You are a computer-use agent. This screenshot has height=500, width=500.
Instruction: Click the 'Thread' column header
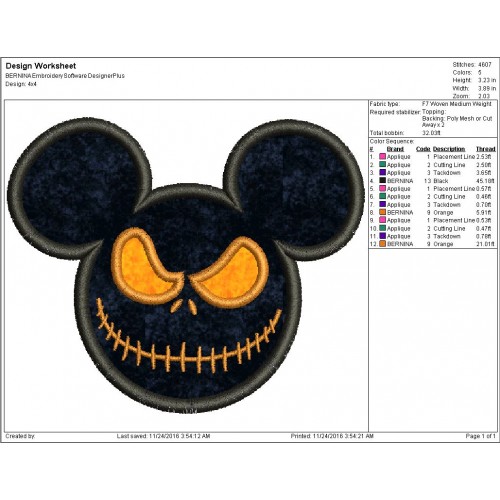[x=486, y=149]
